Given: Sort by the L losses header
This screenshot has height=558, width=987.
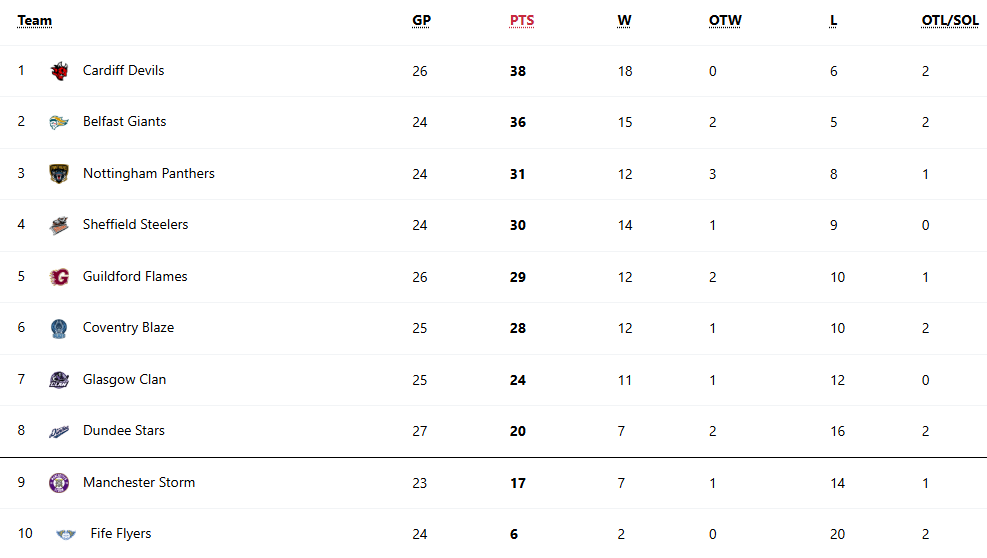Looking at the screenshot, I should (x=833, y=20).
